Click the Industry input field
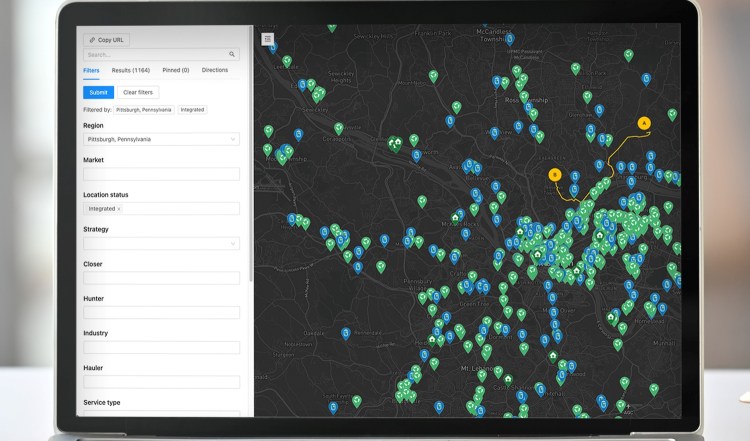 click(161, 347)
